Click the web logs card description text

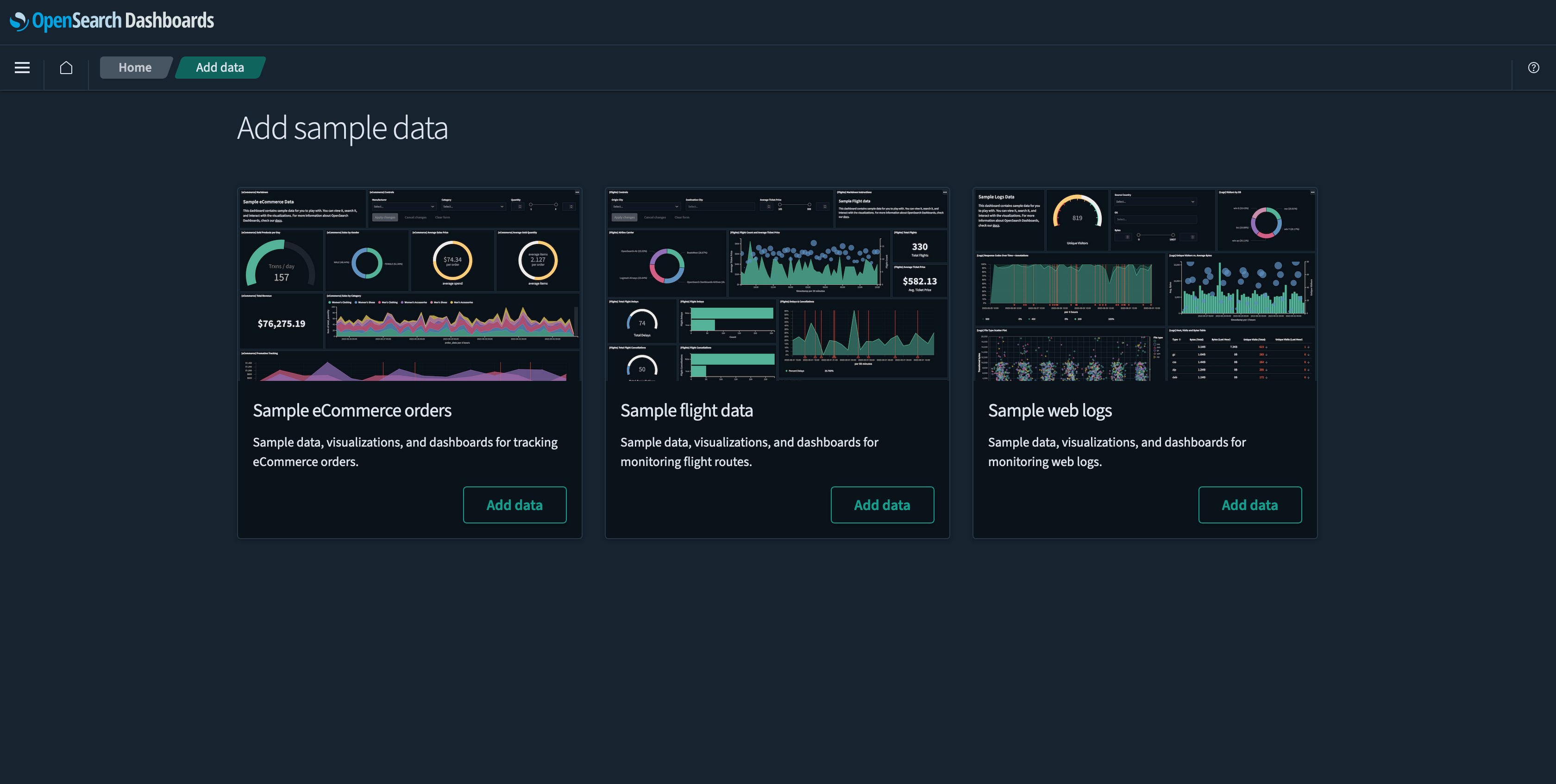1117,451
